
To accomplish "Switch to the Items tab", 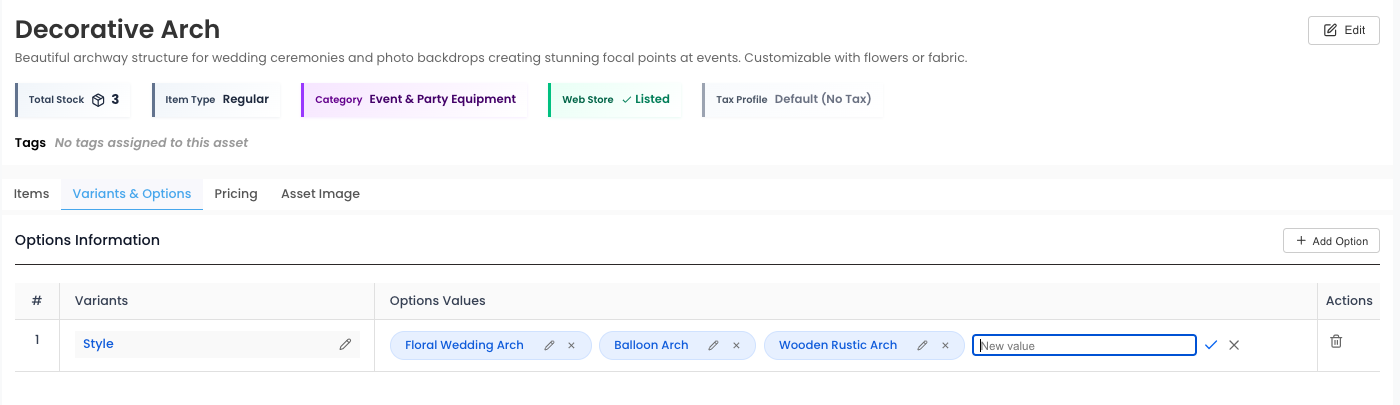I will (x=31, y=194).
